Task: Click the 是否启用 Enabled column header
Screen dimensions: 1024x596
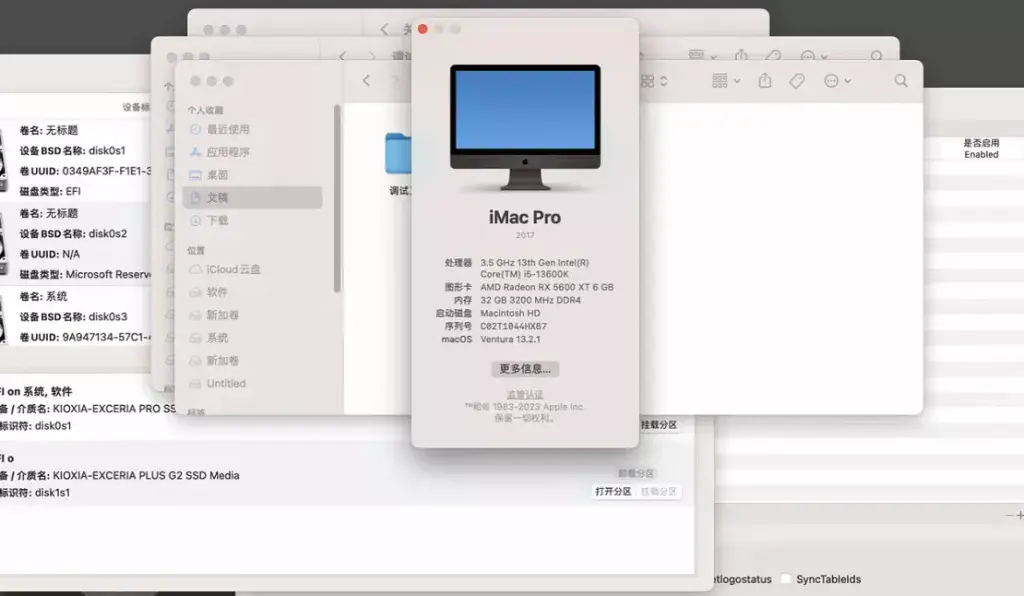Action: coord(981,148)
